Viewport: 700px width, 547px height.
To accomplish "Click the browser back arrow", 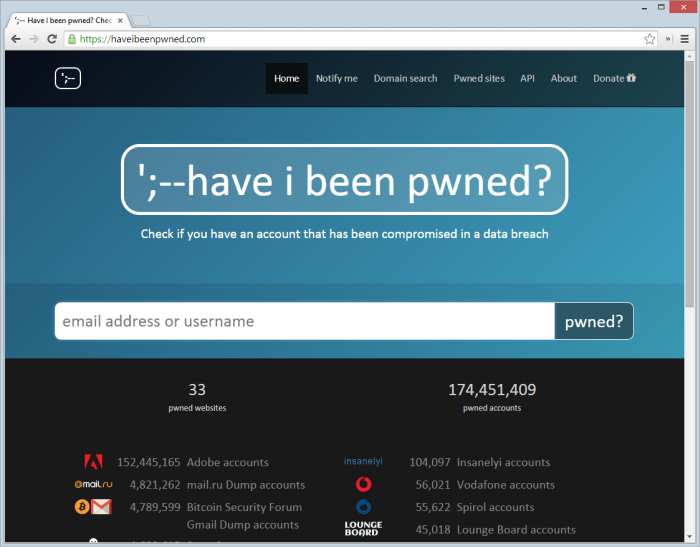I will 16,39.
